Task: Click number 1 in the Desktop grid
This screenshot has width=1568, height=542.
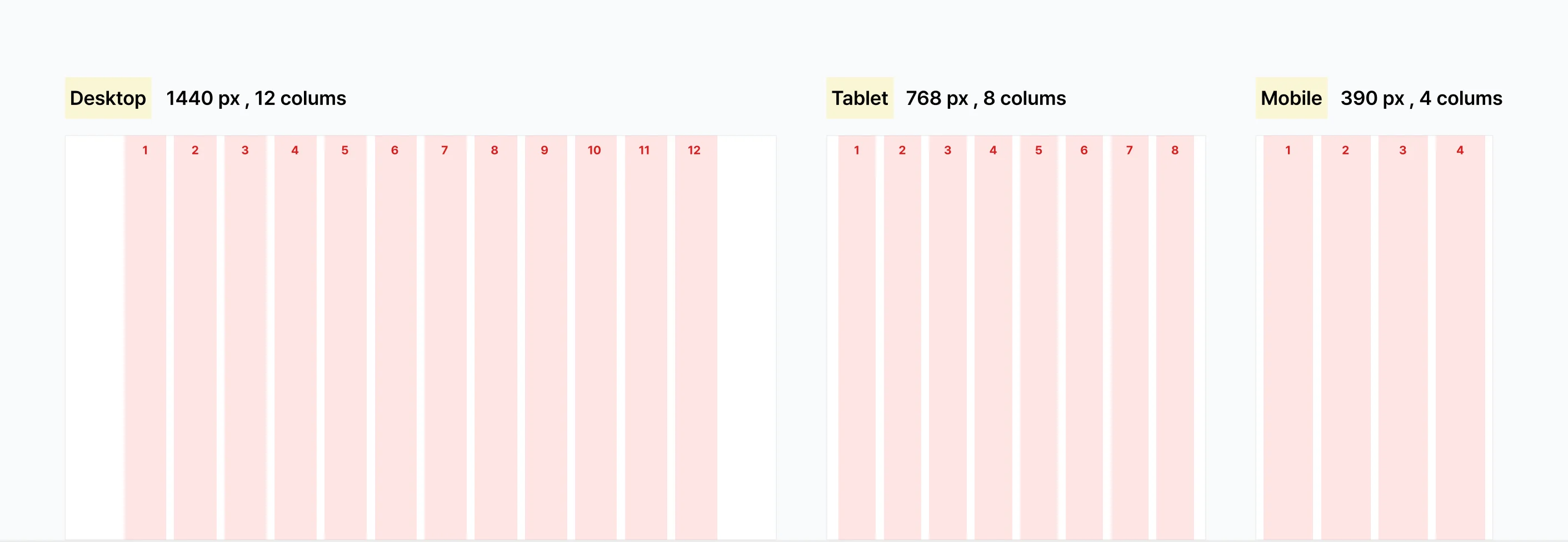Action: 145,150
